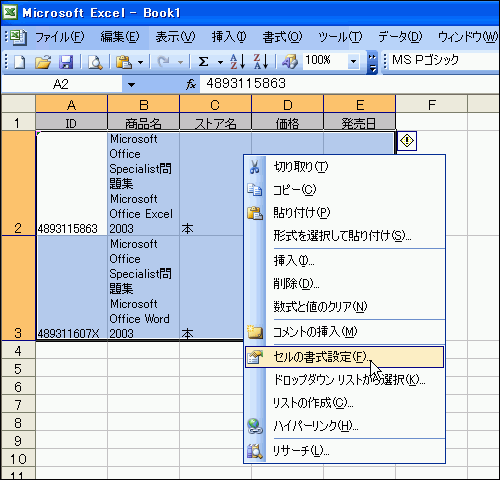Screen dimensions: 500x480
Task: Open the AutoSum dropdown arrow
Action: pyautogui.click(x=220, y=62)
